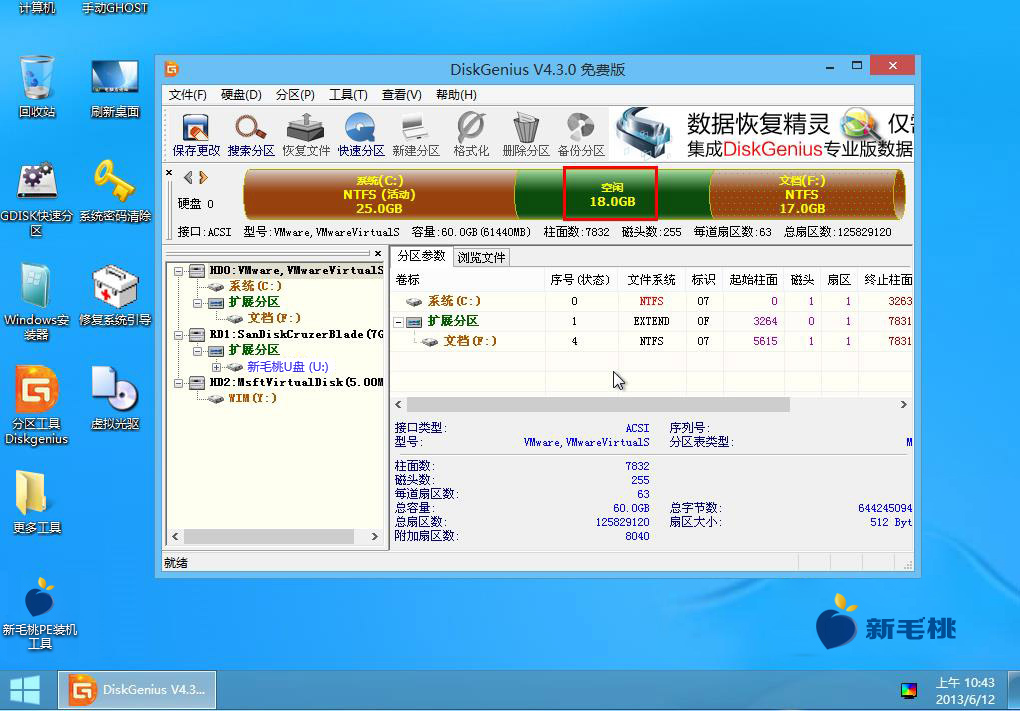Expand the 新毛桃U盘 (U:) tree node
Screen dimensions: 1020x711
click(217, 368)
